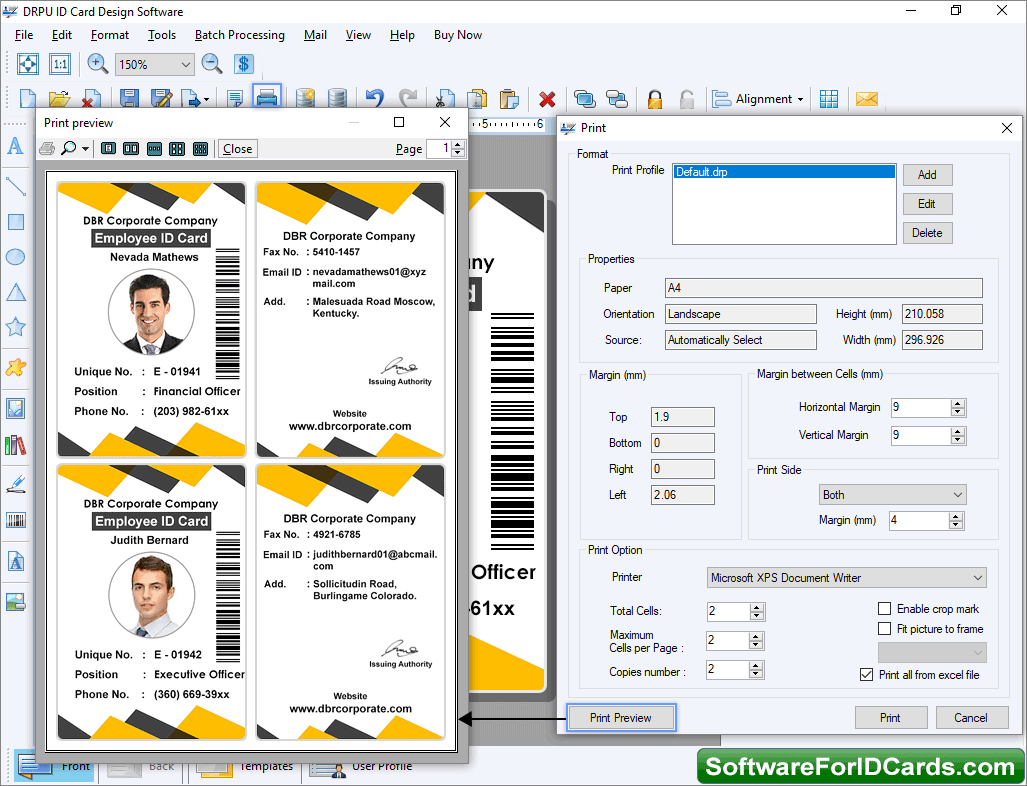Open the Format menu
Image resolution: width=1027 pixels, height=786 pixels.
pos(109,35)
